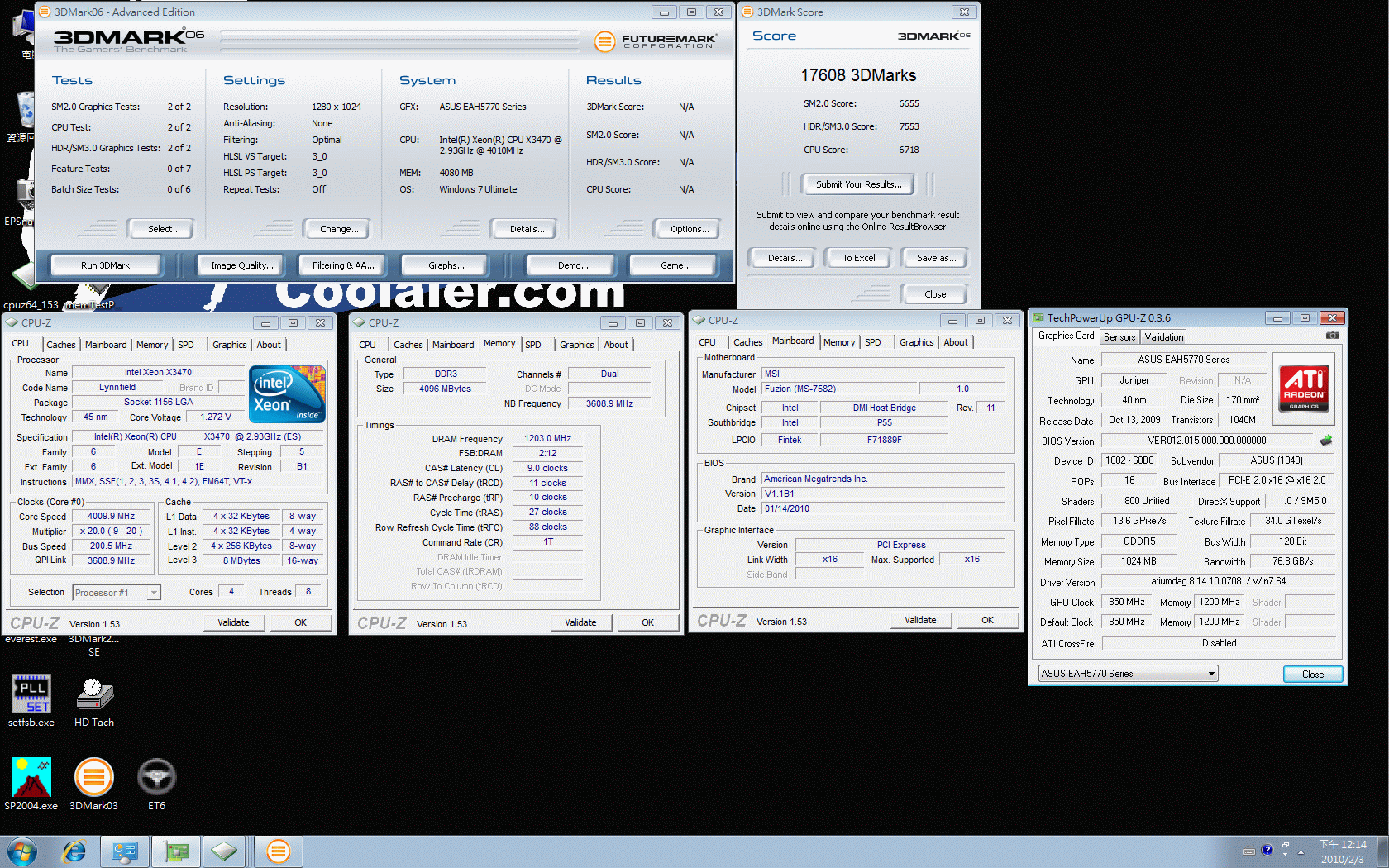The width and height of the screenshot is (1389, 868).
Task: Click the ATI CrossFire Disabled field
Action: point(1219,643)
